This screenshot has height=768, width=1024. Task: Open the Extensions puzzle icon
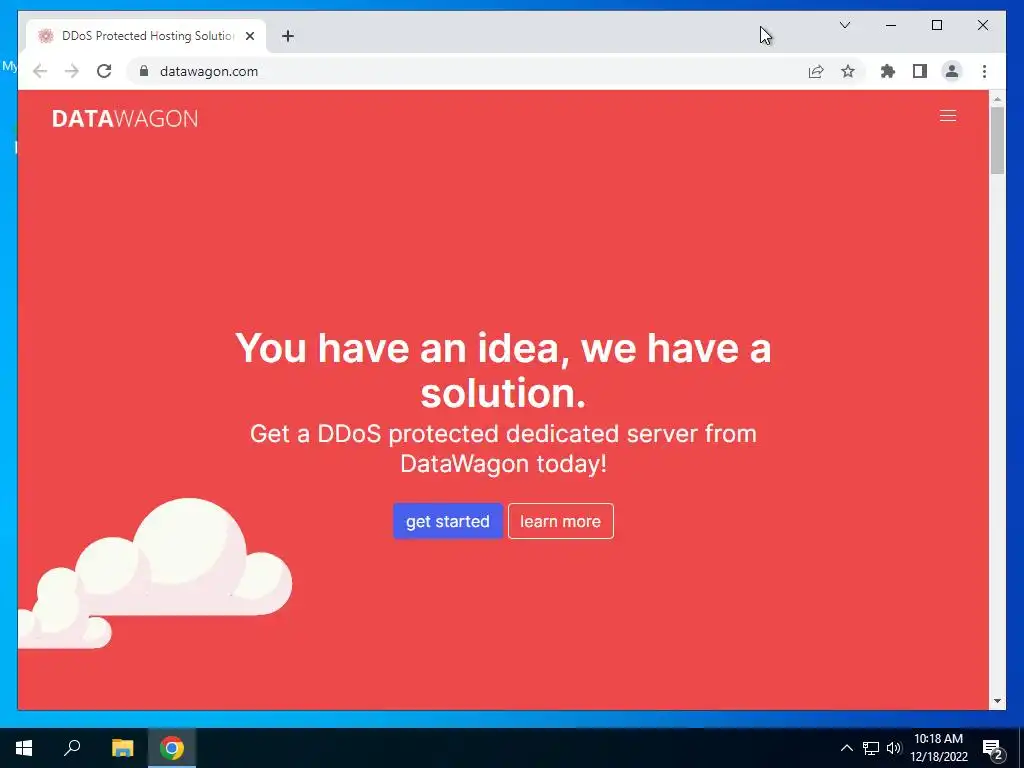pyautogui.click(x=888, y=71)
